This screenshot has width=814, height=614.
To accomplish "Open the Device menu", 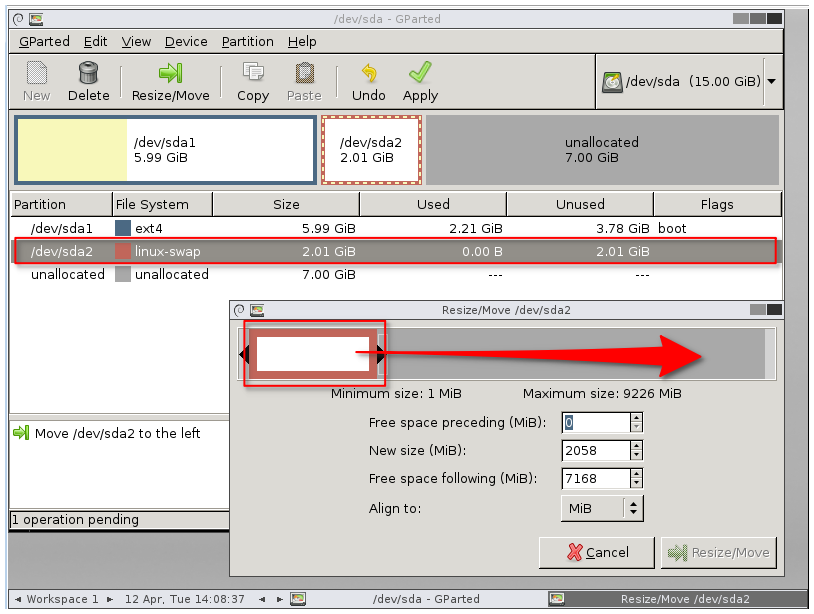I will (186, 42).
